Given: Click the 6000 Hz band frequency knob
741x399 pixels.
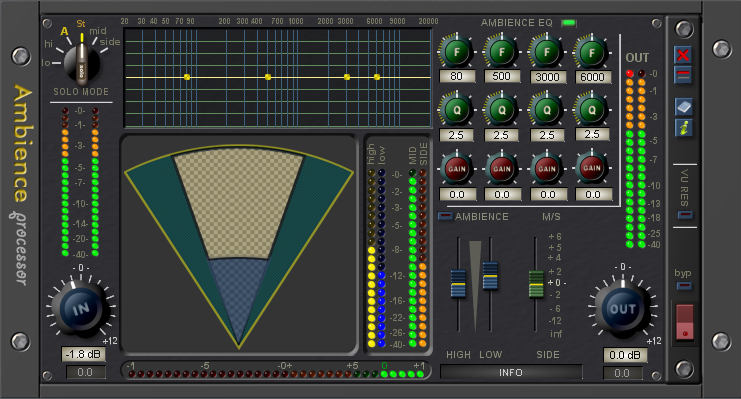Looking at the screenshot, I should point(592,52).
